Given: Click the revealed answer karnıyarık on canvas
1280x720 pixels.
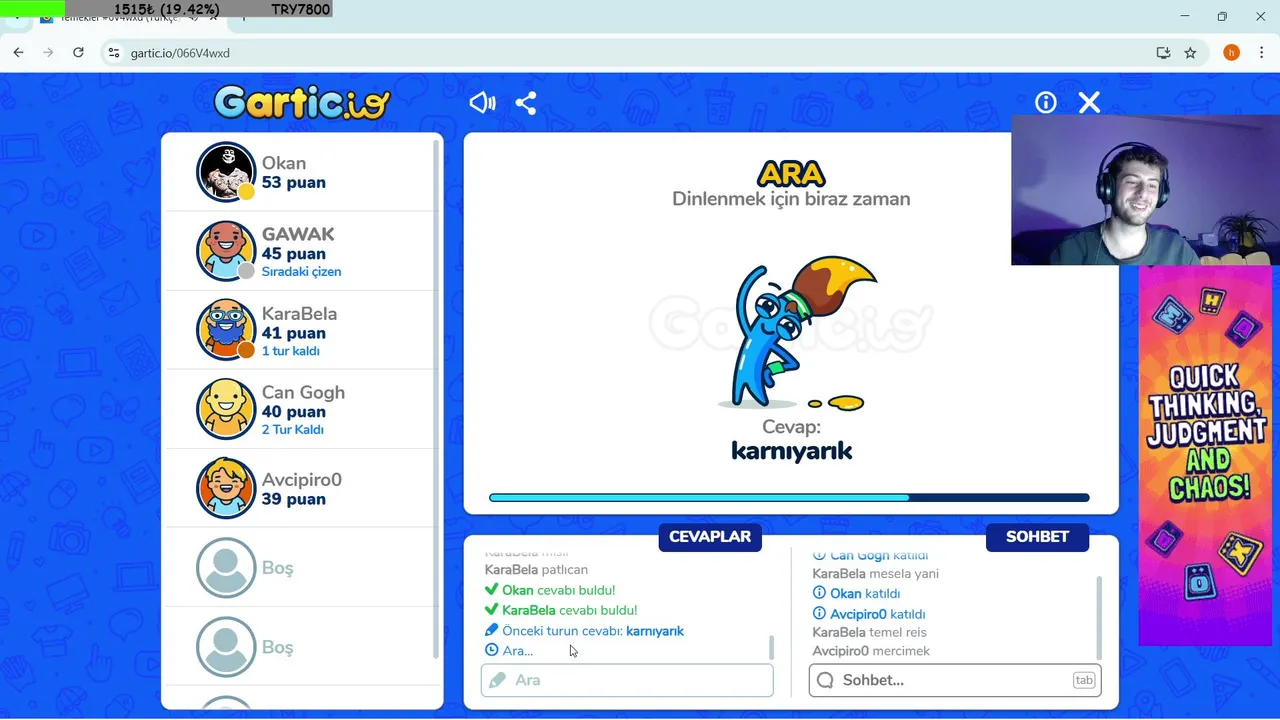Looking at the screenshot, I should click(x=792, y=451).
